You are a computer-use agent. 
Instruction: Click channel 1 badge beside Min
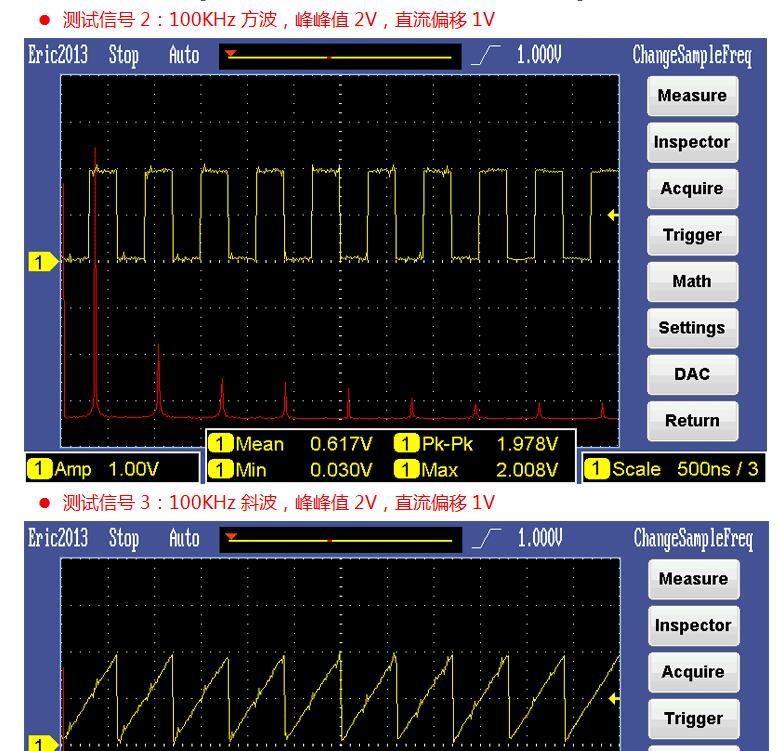coord(221,469)
